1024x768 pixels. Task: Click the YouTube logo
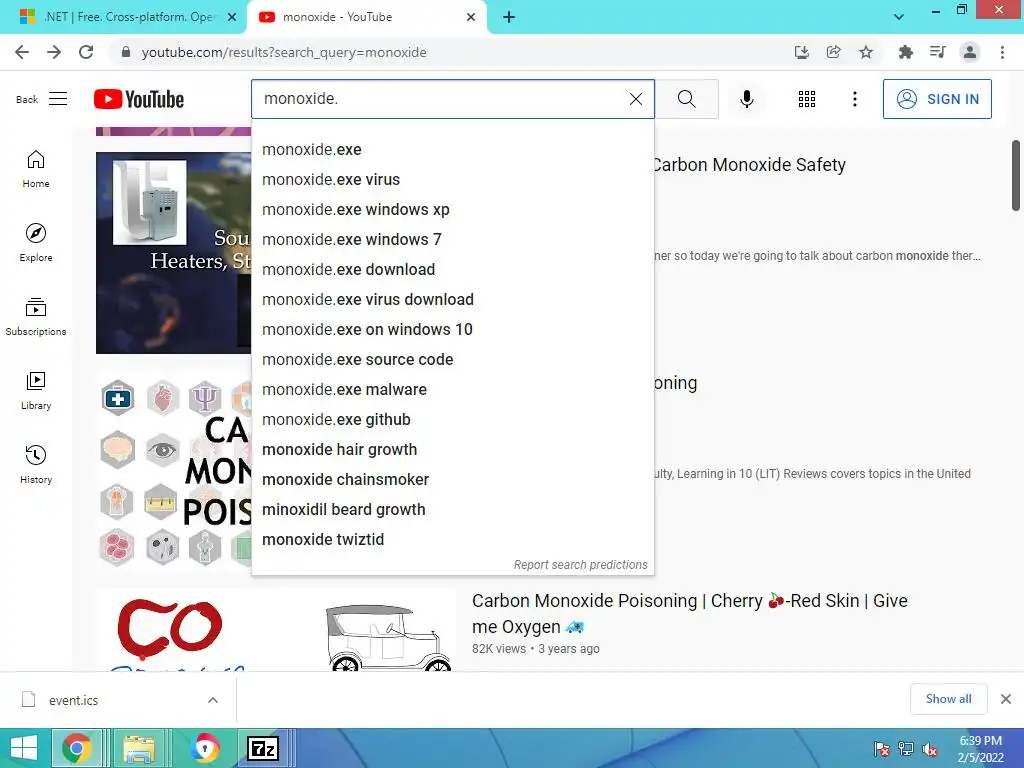point(138,99)
